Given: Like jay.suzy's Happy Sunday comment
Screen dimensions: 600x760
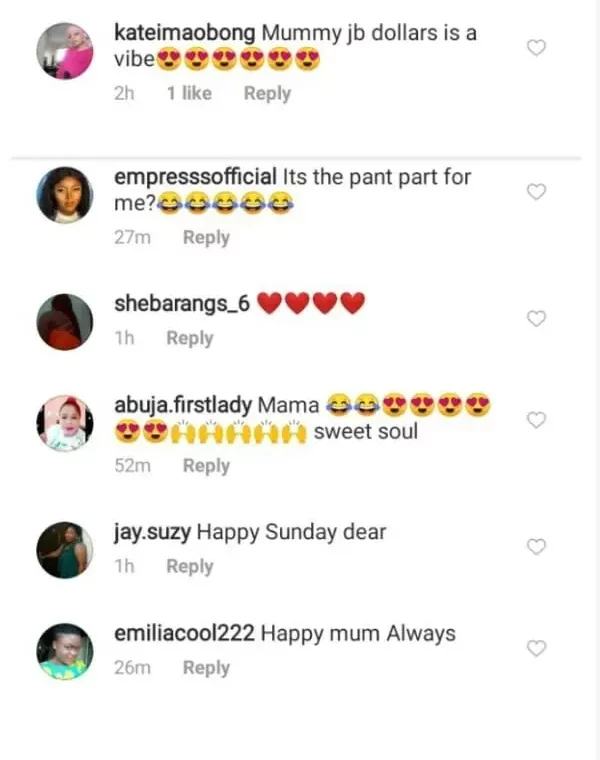Looking at the screenshot, I should pos(536,546).
